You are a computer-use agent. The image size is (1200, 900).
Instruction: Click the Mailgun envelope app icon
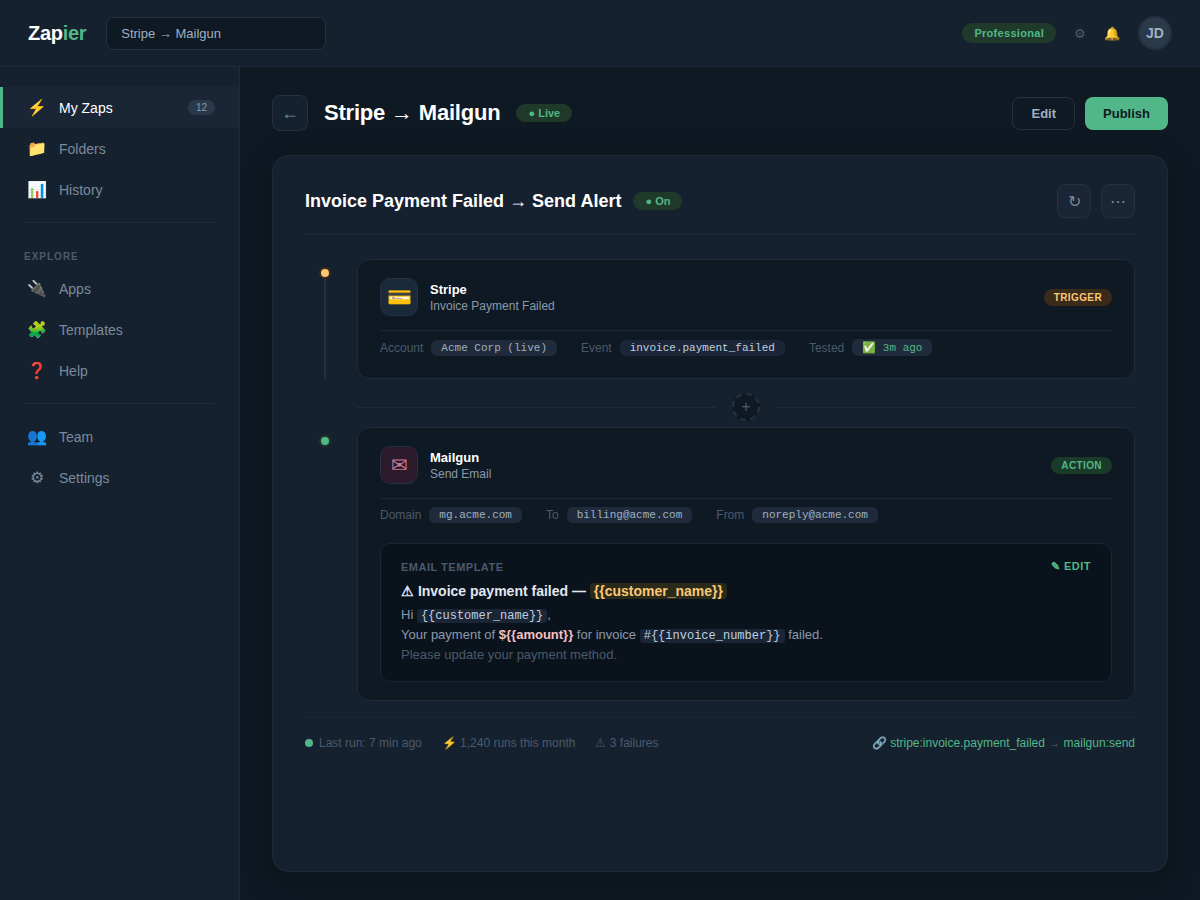tap(399, 465)
